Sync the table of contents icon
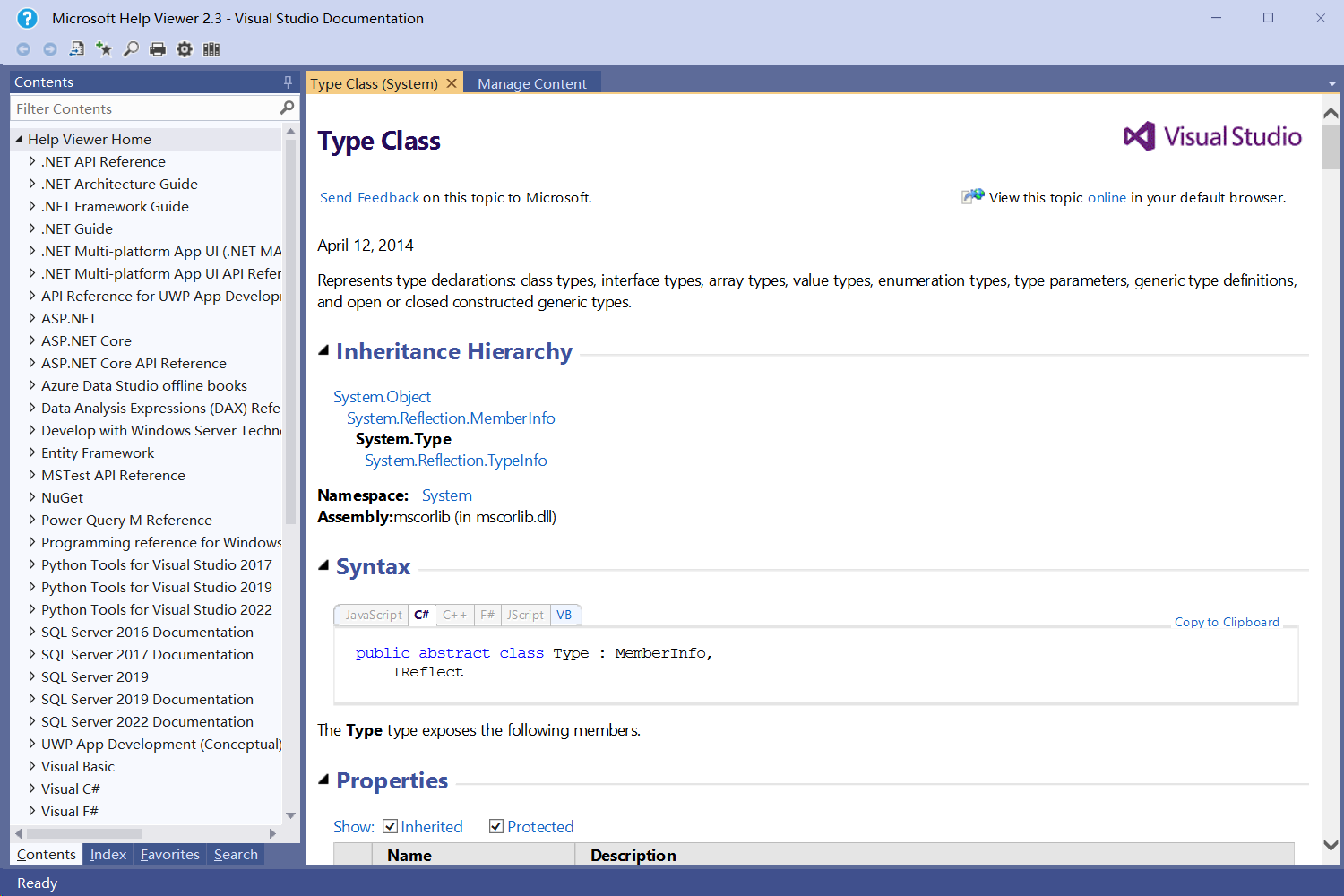This screenshot has width=1344, height=896. [x=77, y=49]
